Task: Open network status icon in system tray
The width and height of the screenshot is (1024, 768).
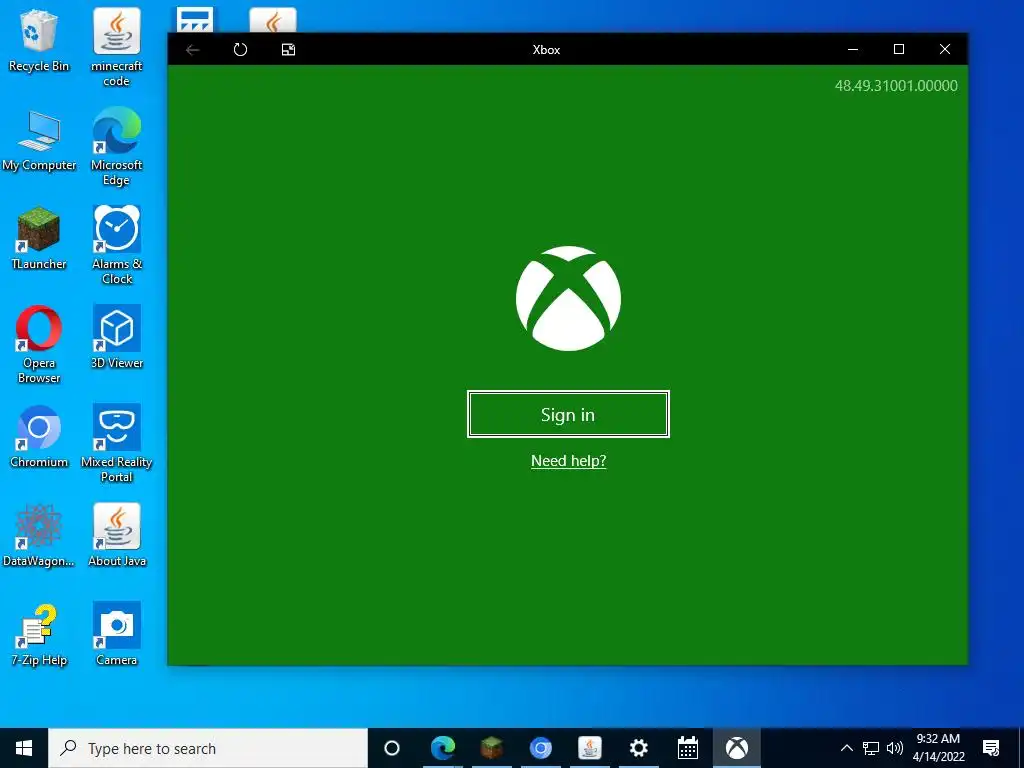Action: 871,748
